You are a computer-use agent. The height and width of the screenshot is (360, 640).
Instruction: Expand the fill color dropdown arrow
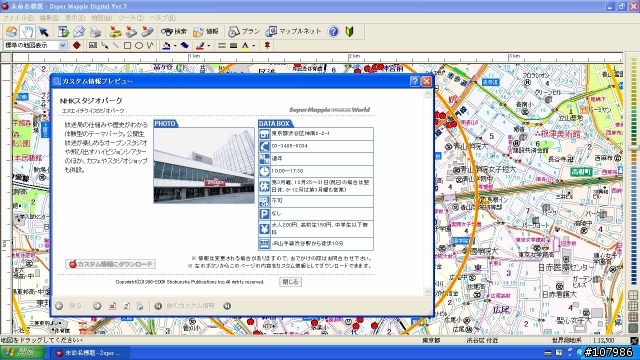[x=175, y=46]
